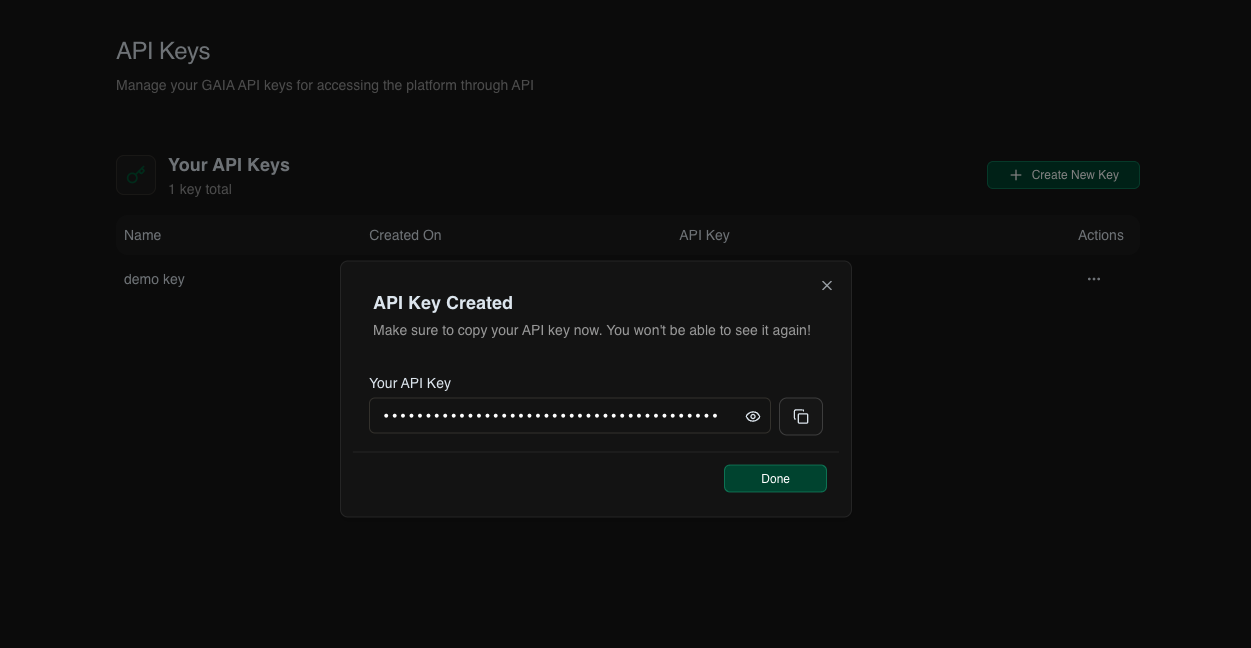
Task: Click the Actions column header
Action: click(1100, 235)
